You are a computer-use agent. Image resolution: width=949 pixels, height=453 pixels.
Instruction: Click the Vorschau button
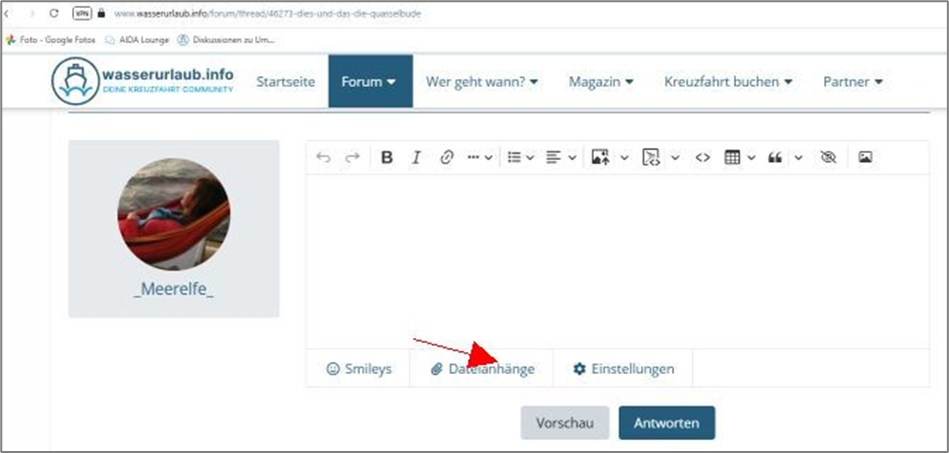pos(564,423)
